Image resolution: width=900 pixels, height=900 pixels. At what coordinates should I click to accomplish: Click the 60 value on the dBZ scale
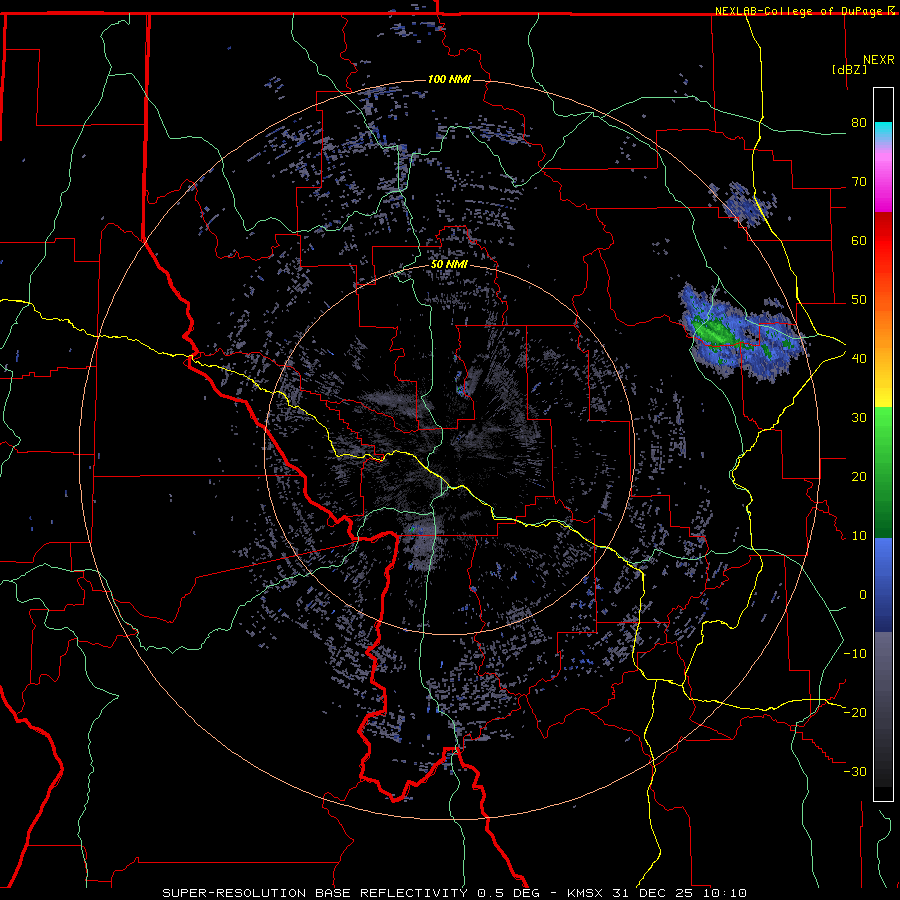click(x=859, y=240)
